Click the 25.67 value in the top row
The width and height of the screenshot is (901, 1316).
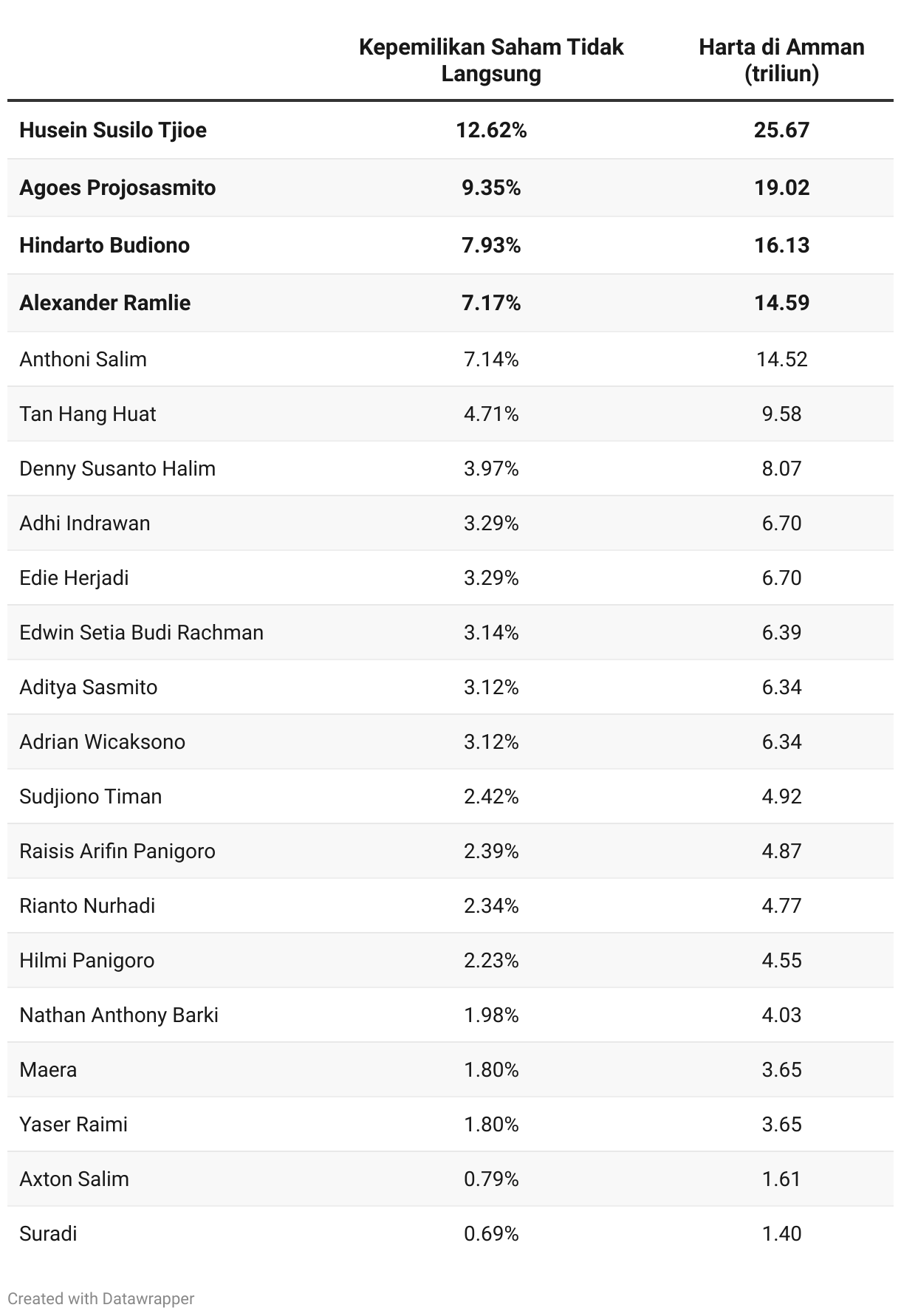point(781,130)
